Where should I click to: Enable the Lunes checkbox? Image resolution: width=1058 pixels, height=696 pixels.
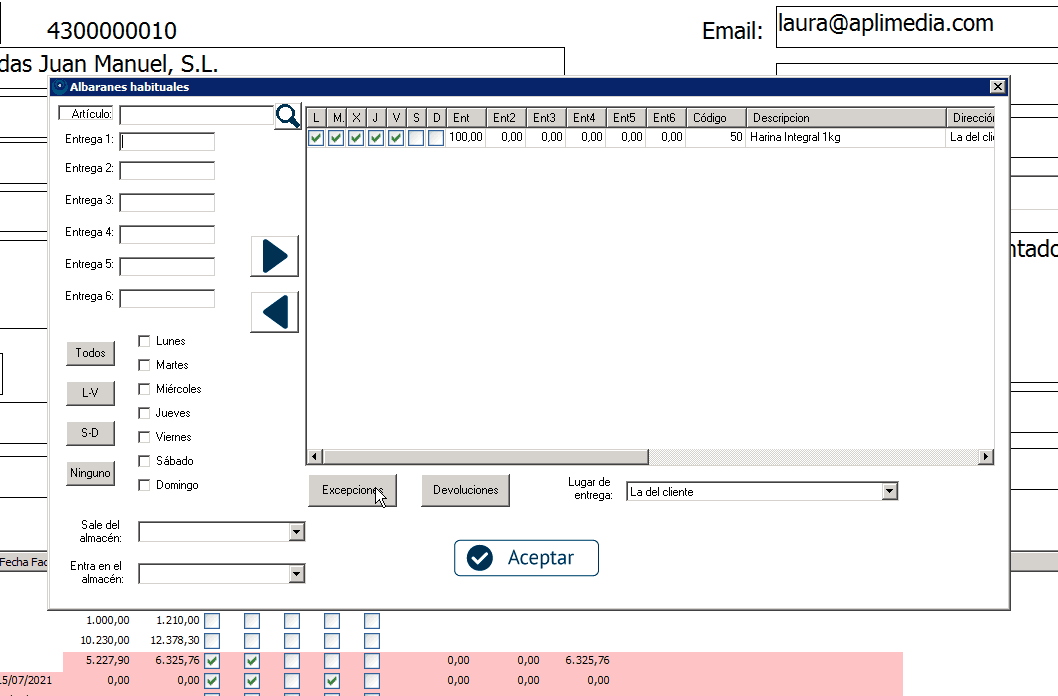[144, 341]
